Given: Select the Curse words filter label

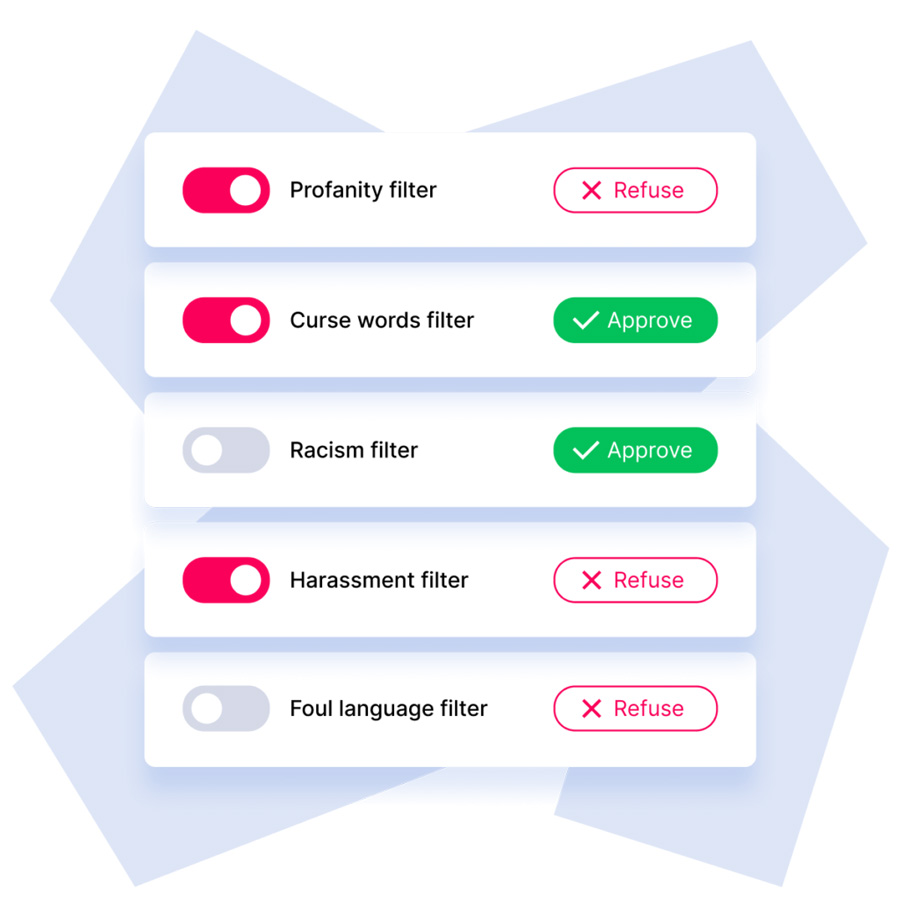Looking at the screenshot, I should click(382, 320).
